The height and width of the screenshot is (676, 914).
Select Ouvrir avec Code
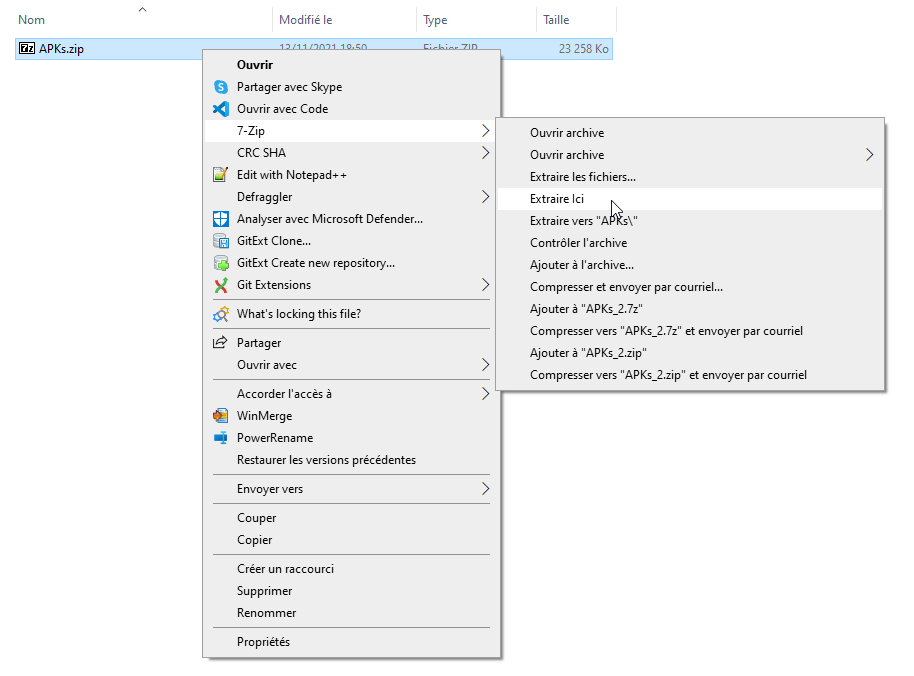pos(351,109)
